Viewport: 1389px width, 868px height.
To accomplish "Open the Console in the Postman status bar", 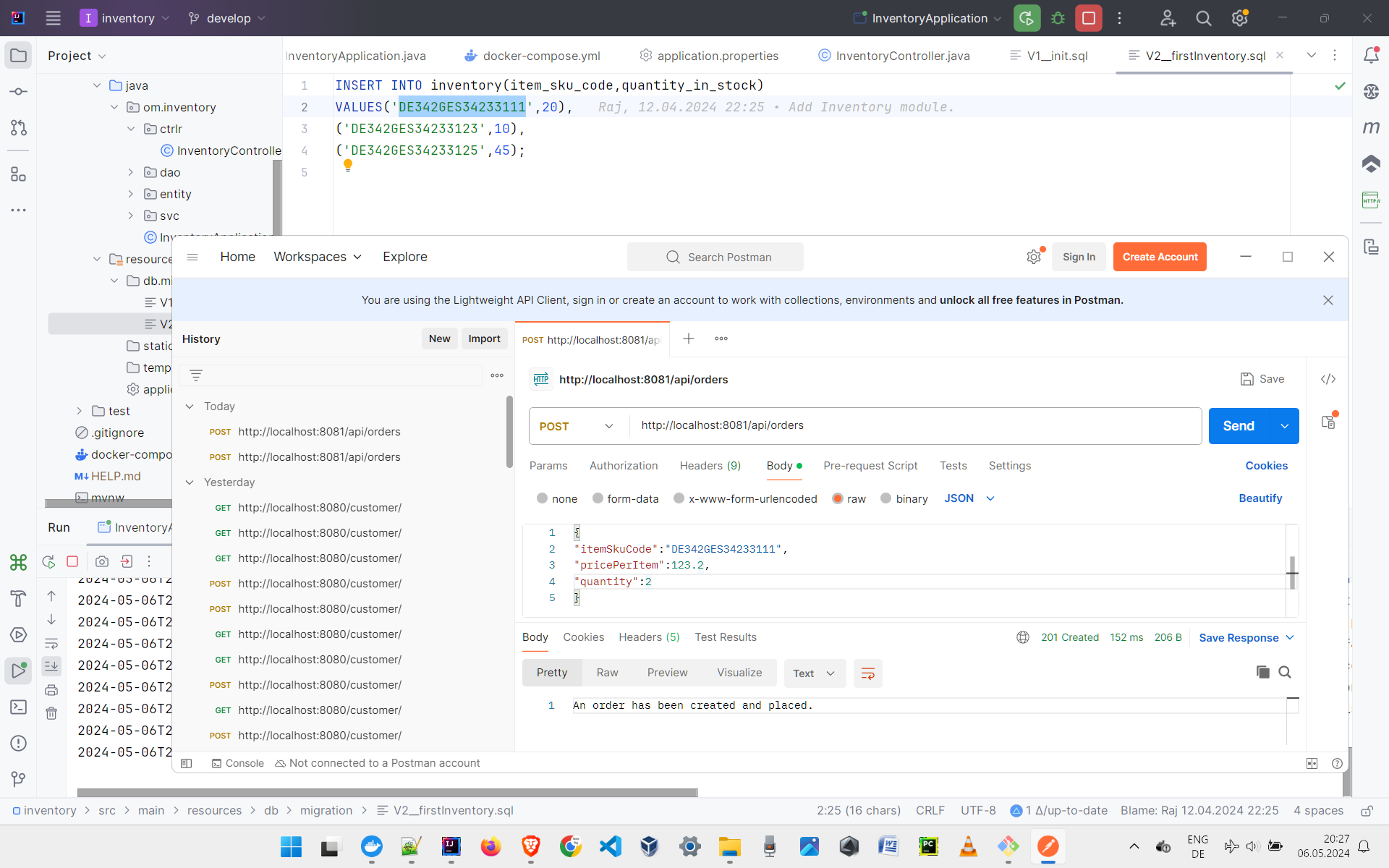I will tap(238, 763).
